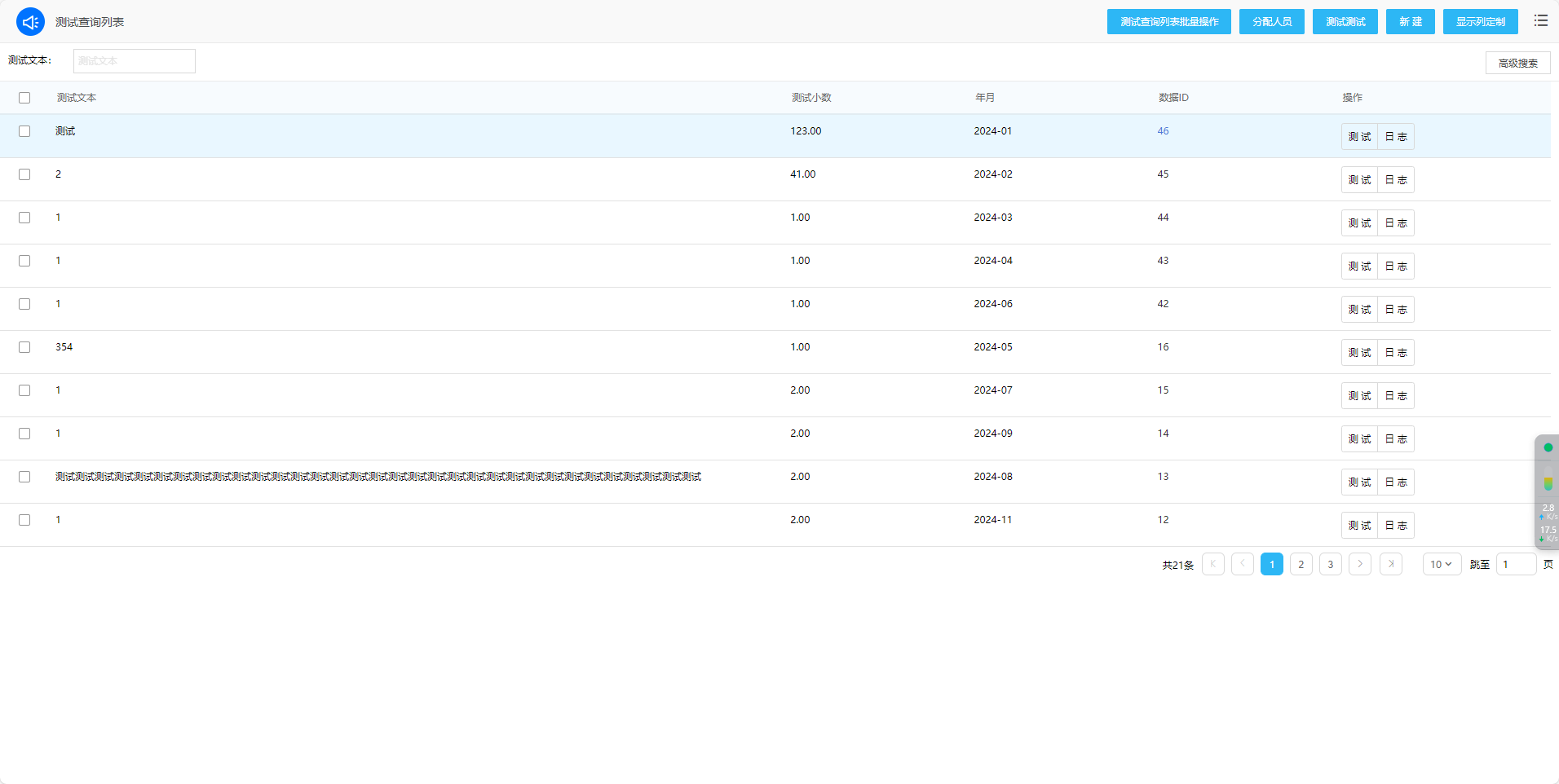This screenshot has width=1559, height=784.
Task: Switch to page 2
Action: pos(1301,564)
